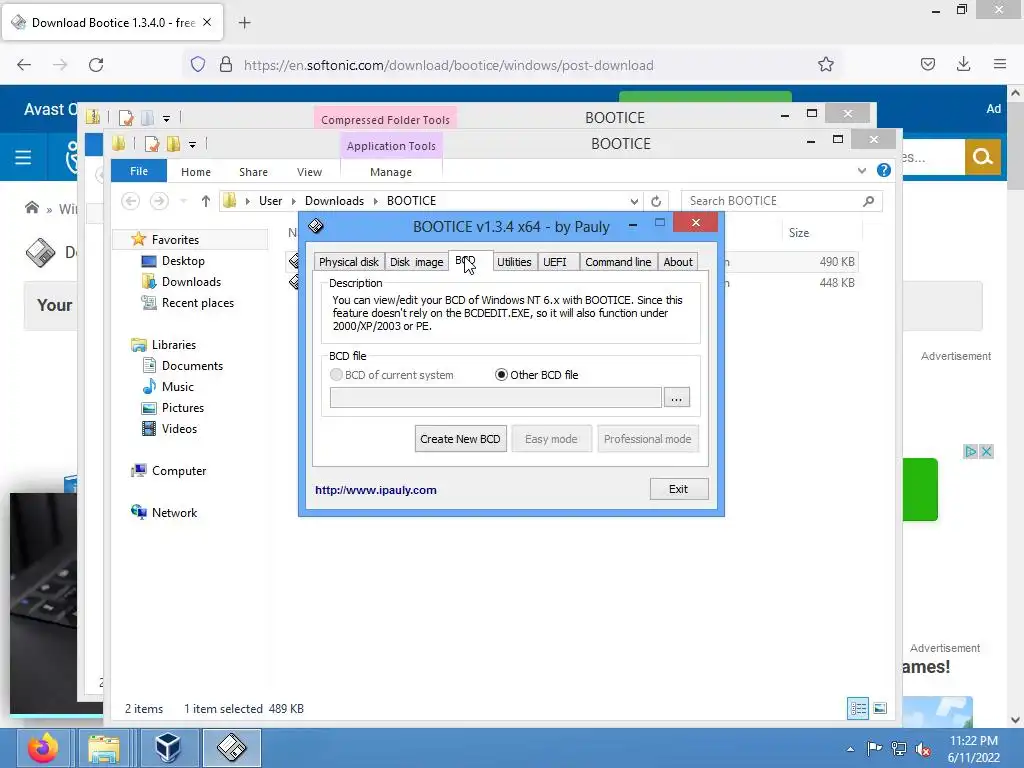Click the browse ellipsis button for BCD file
1024x768 pixels.
[677, 397]
